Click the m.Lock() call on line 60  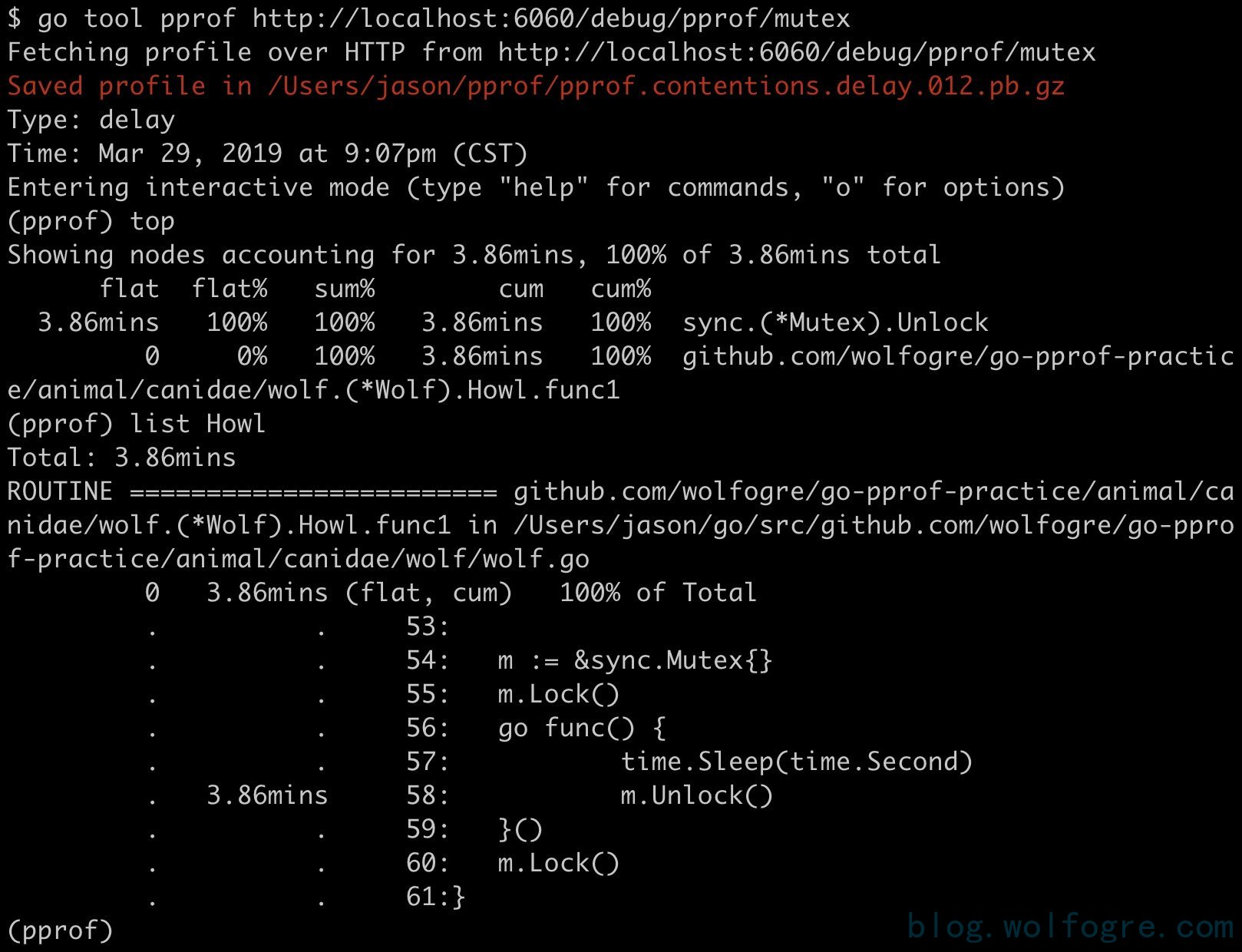pyautogui.click(x=558, y=863)
